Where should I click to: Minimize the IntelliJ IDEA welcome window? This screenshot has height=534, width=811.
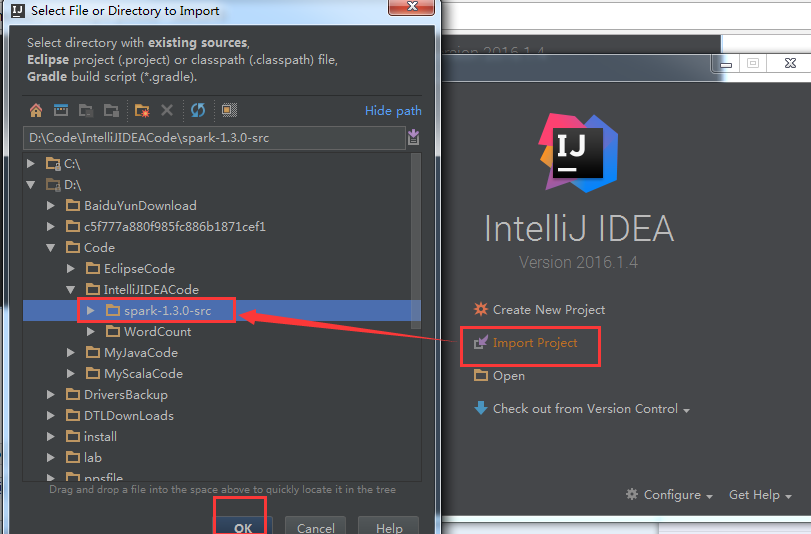coord(726,64)
